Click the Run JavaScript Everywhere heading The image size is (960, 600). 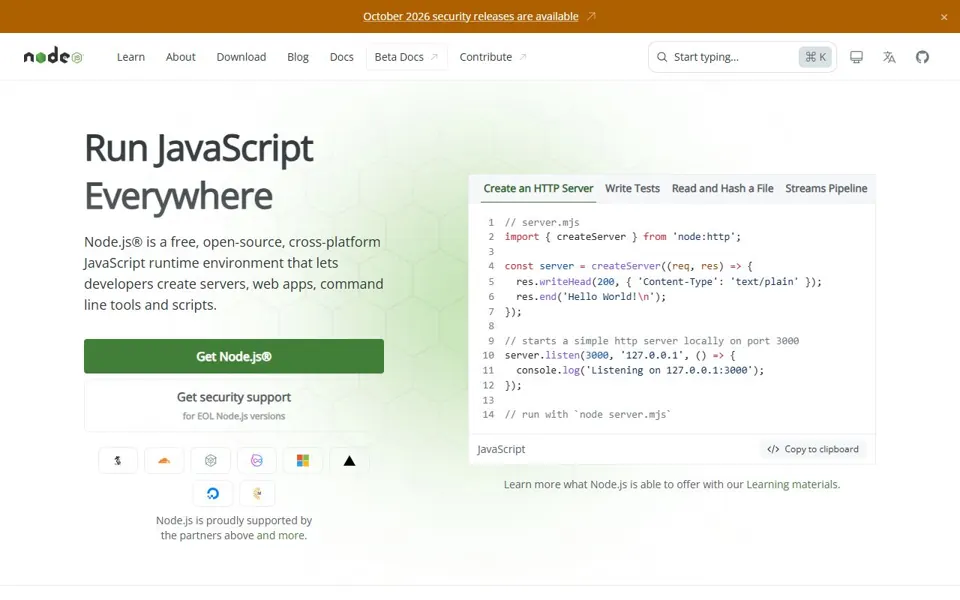click(198, 171)
